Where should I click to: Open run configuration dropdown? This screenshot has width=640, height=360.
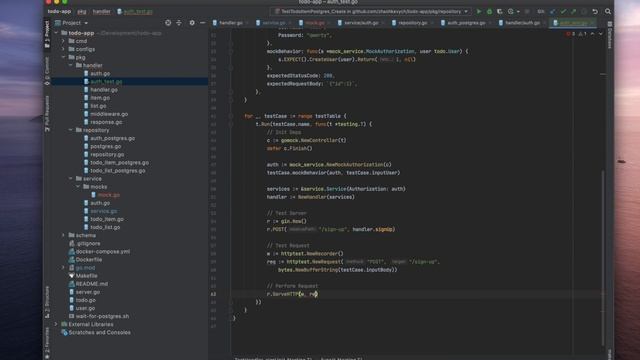[x=371, y=11]
